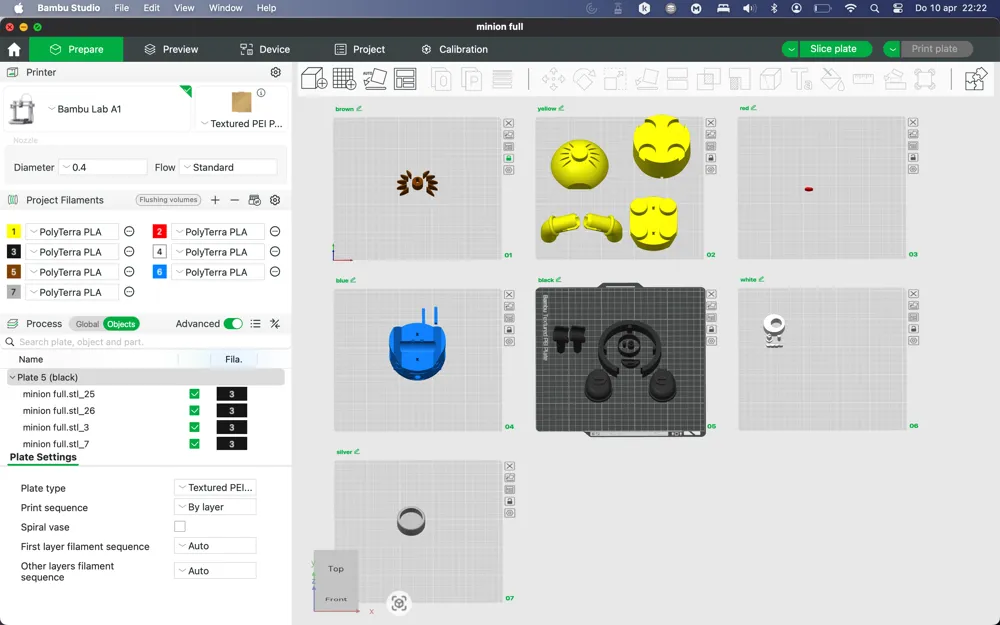This screenshot has height=625, width=1000.
Task: Open the View menu
Action: [x=184, y=8]
